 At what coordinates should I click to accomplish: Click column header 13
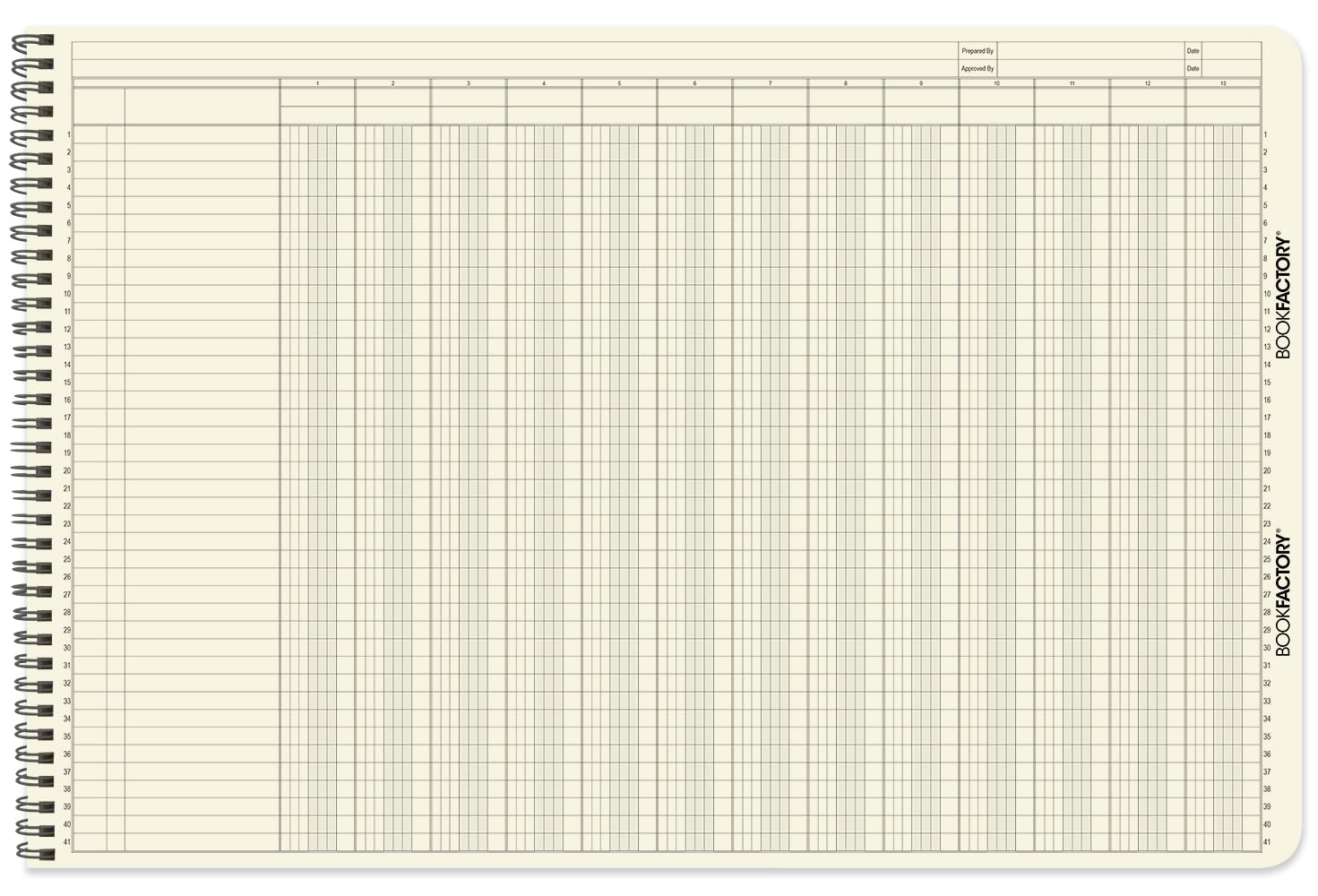[1222, 84]
